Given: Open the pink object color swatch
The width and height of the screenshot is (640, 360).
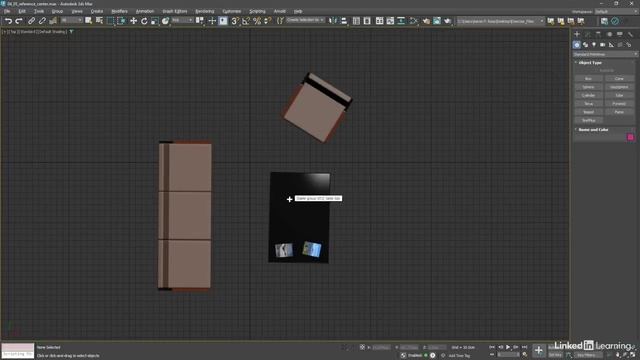Looking at the screenshot, I should (x=631, y=138).
